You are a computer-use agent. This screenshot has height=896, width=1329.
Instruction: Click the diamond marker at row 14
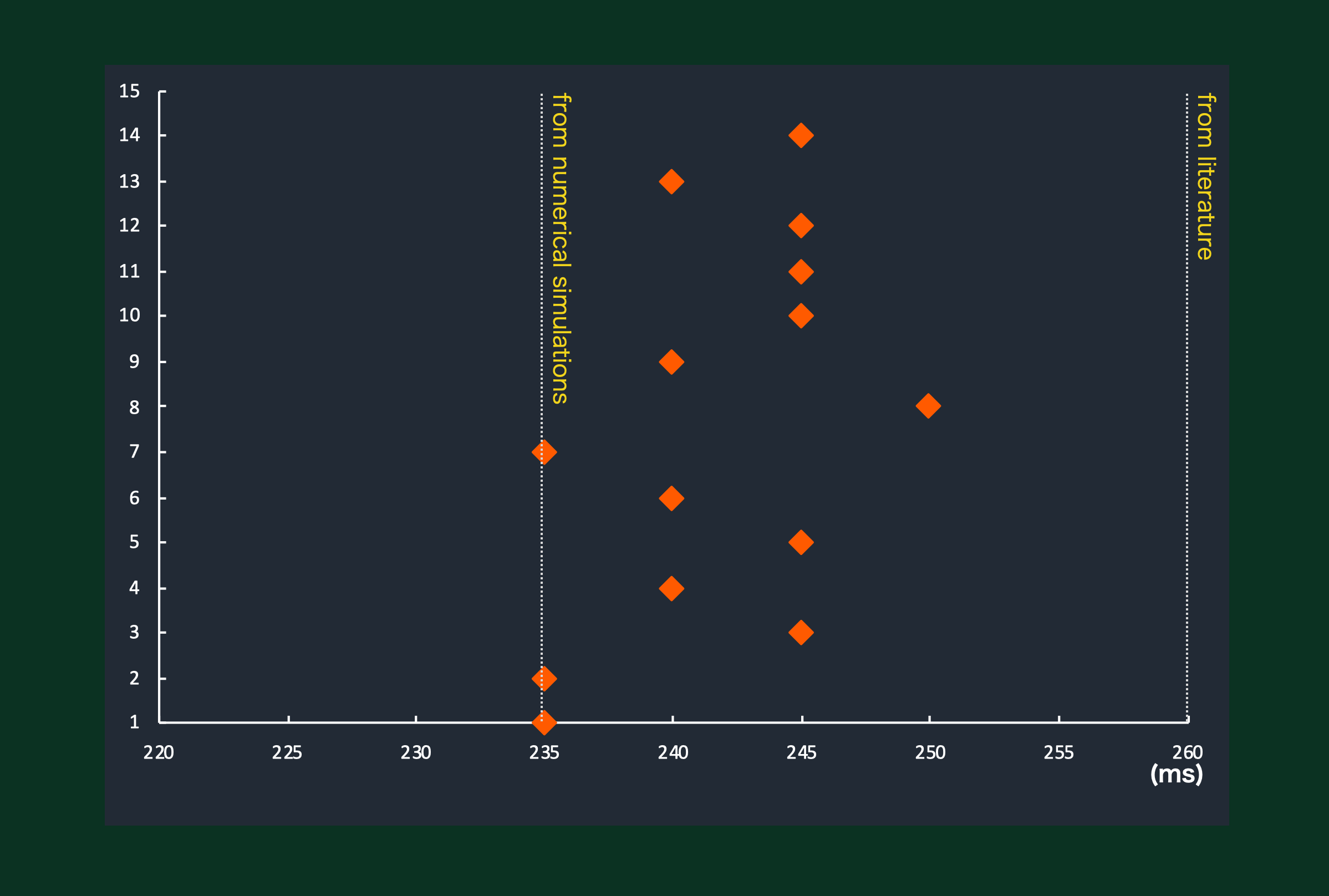tap(801, 135)
